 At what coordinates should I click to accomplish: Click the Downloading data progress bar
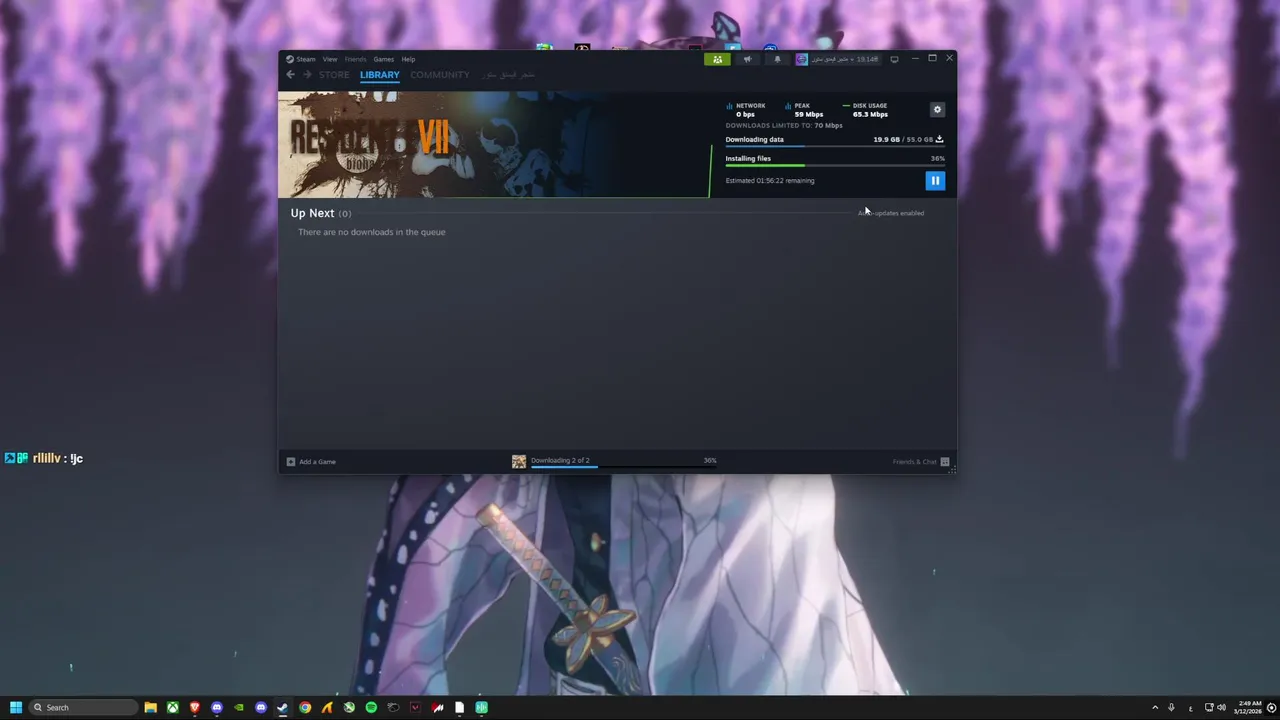click(834, 146)
